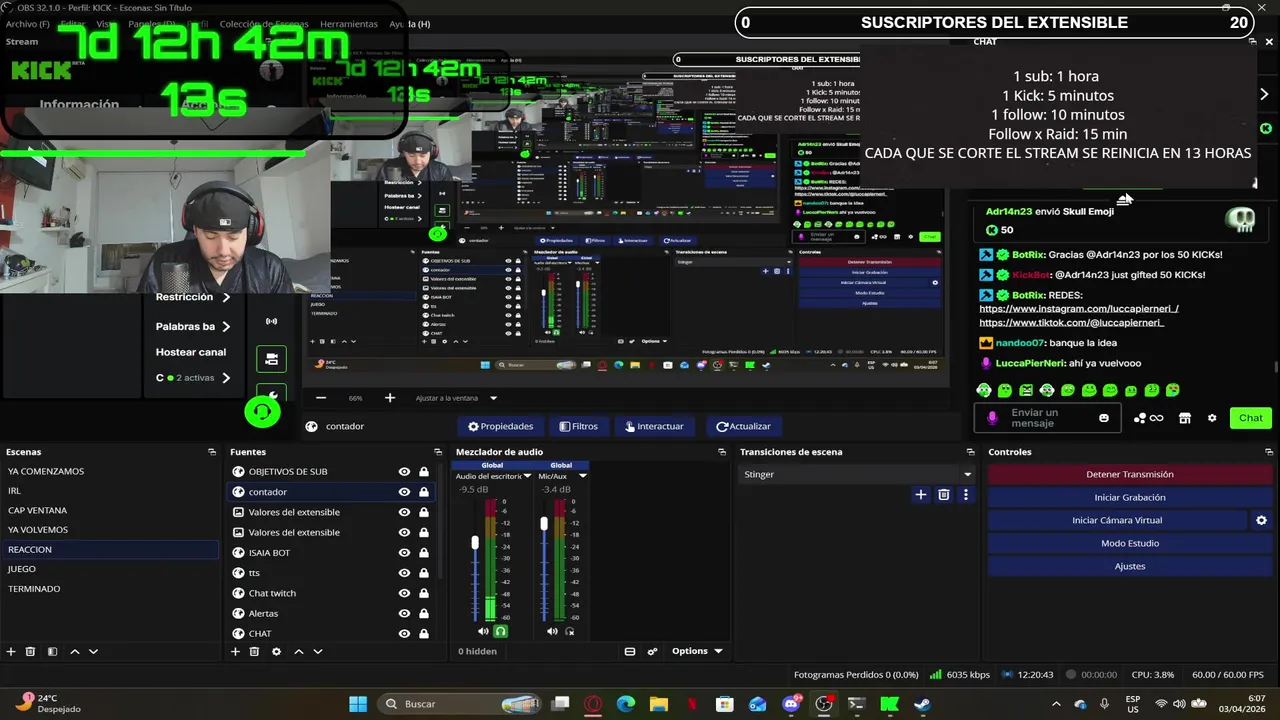Mute the Mic/Aux speaker icon

(552, 631)
